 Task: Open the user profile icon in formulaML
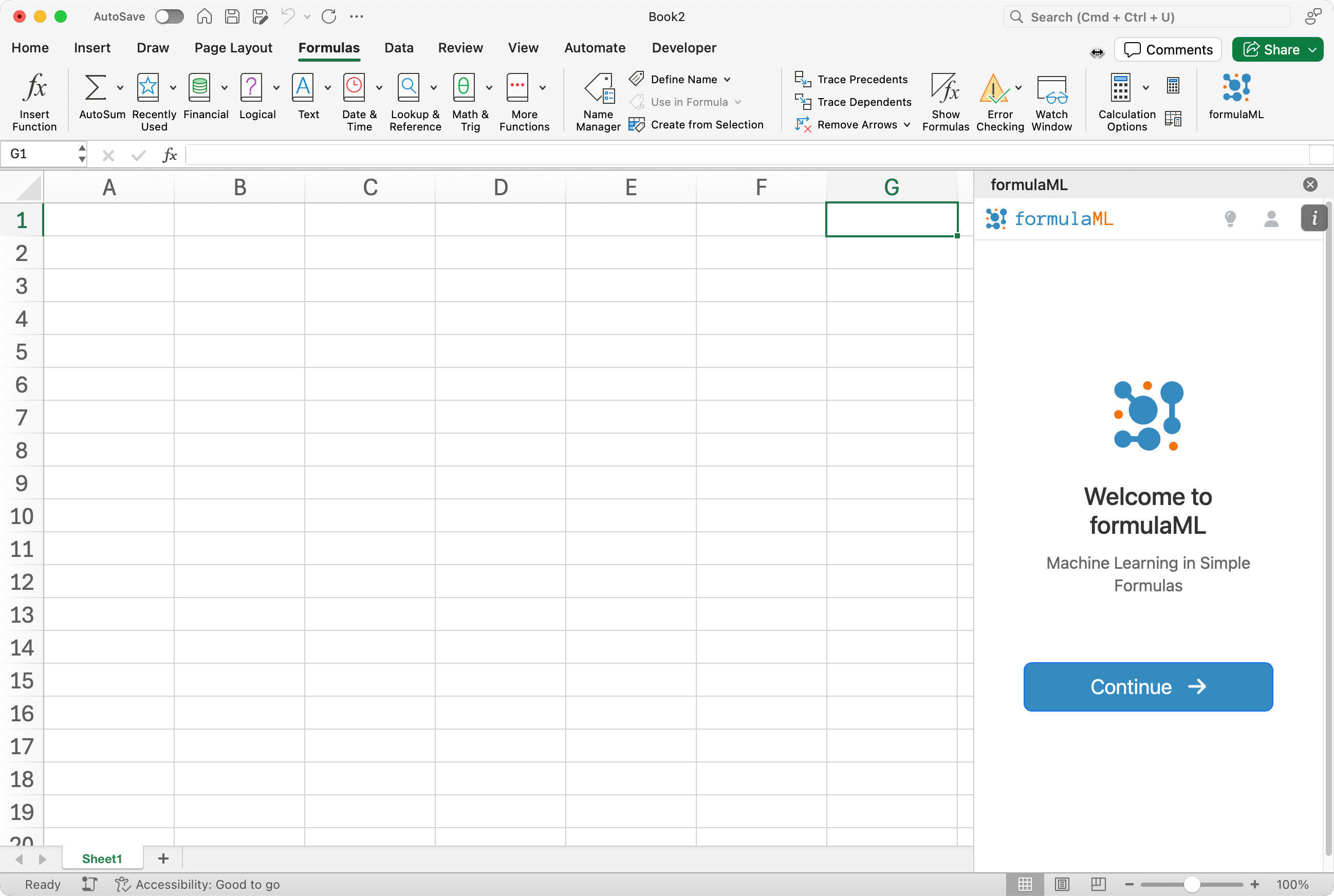click(x=1271, y=218)
